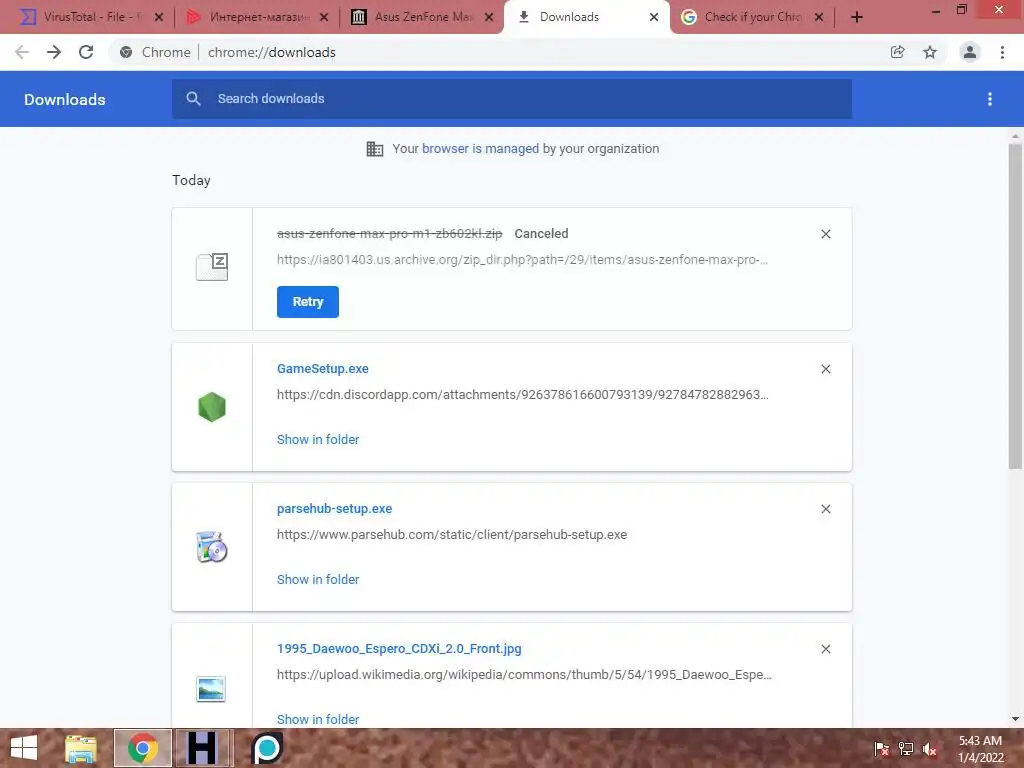
Task: Remove GameSetup.exe from the list
Action: pyautogui.click(x=825, y=369)
